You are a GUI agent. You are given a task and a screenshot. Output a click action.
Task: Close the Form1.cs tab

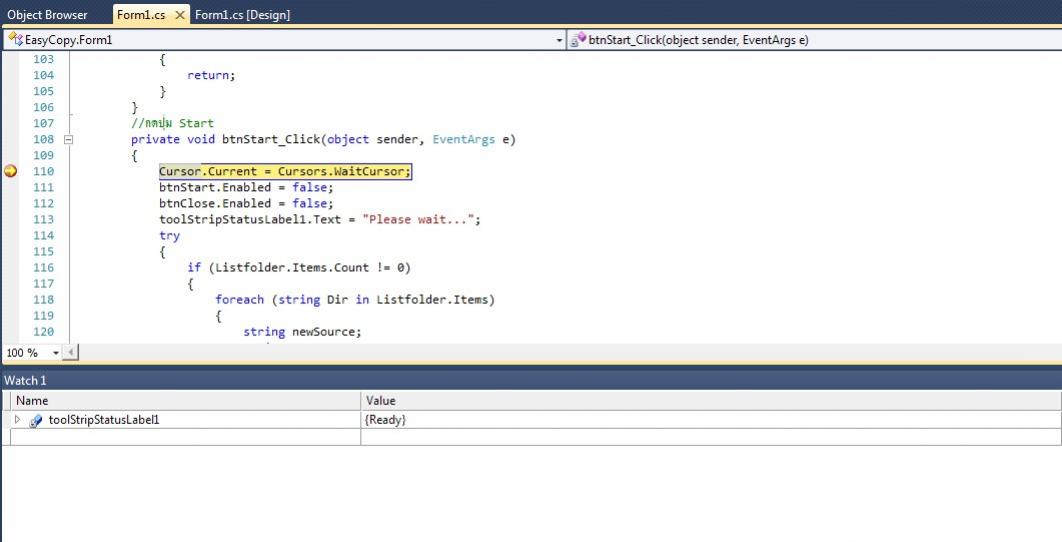(x=180, y=15)
